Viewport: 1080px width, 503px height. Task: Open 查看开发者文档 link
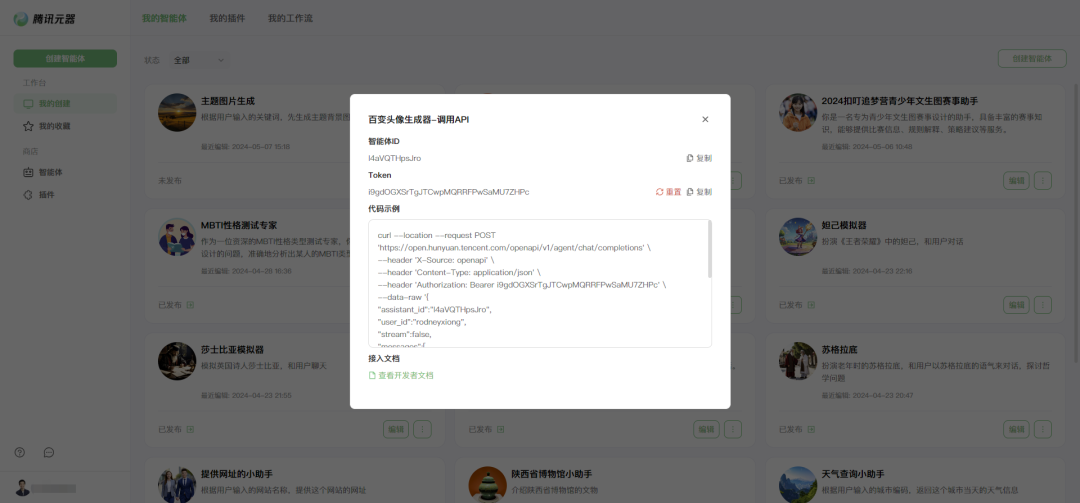401,376
